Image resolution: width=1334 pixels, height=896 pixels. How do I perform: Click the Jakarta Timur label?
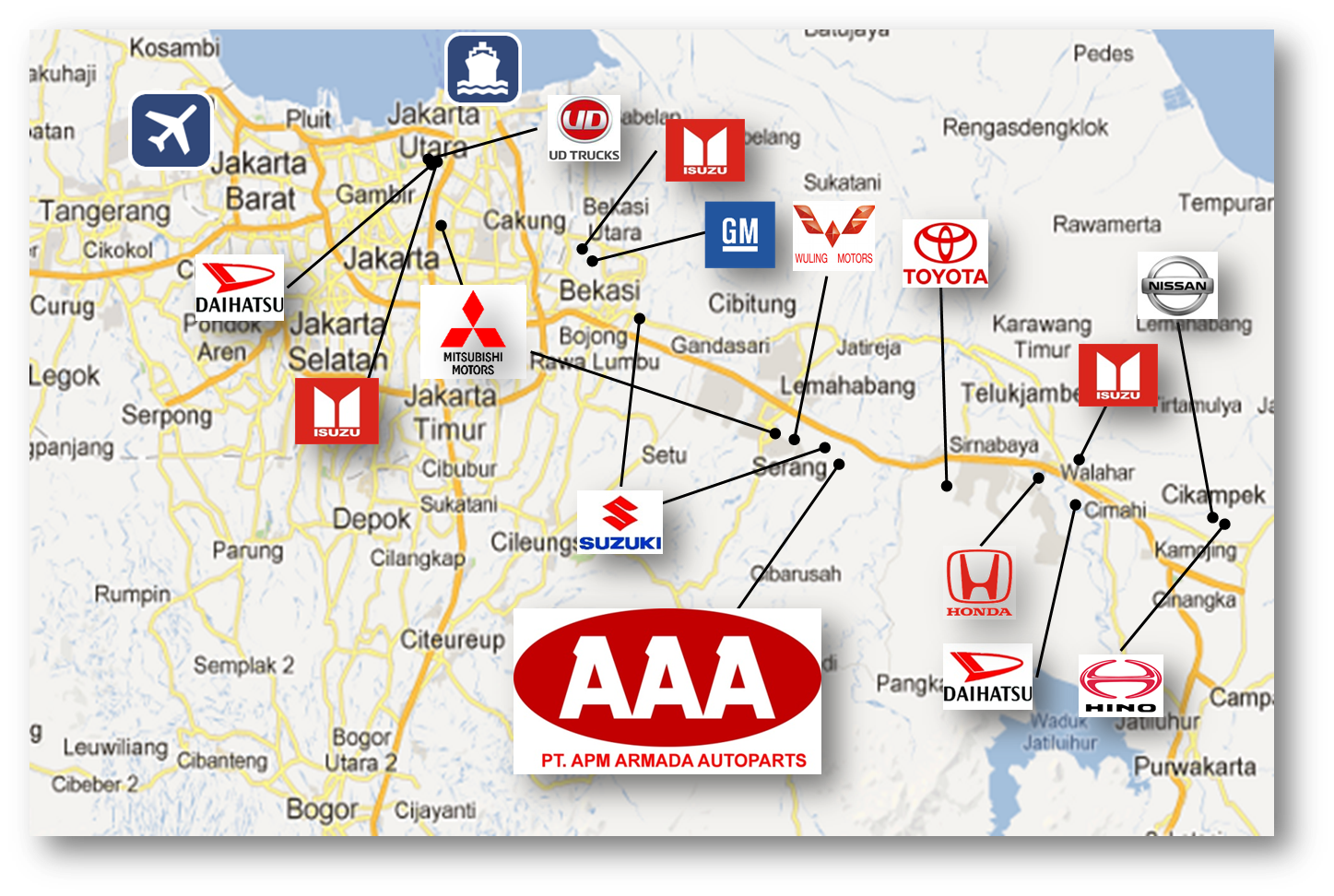tap(451, 412)
